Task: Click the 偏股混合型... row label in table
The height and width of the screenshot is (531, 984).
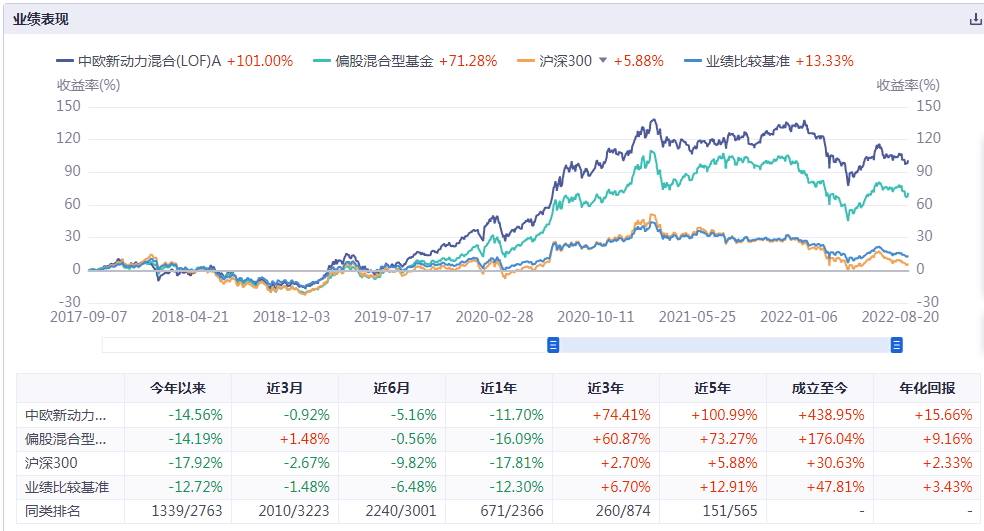Action: click(x=65, y=438)
